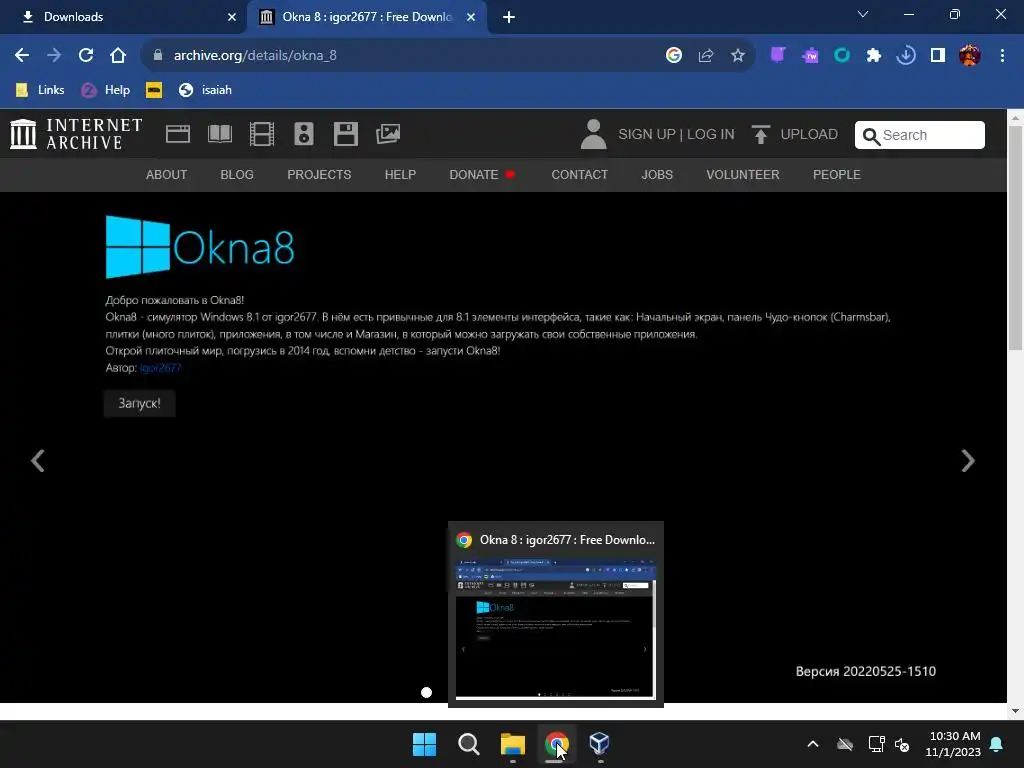Image resolution: width=1024 pixels, height=768 pixels.
Task: Open the JOBS menu item
Action: 657,175
